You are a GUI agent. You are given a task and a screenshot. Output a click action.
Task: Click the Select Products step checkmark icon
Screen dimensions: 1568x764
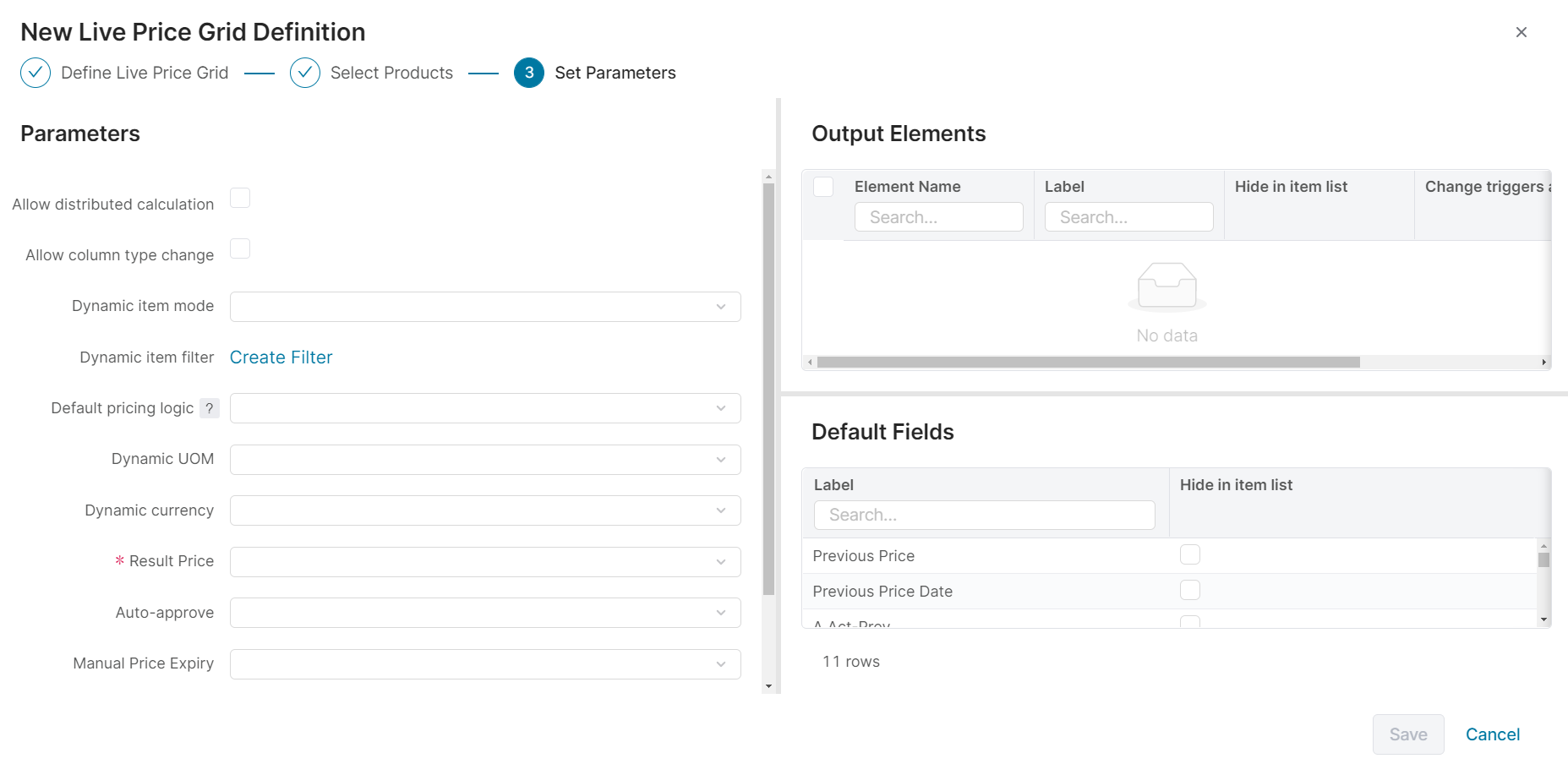[x=304, y=73]
